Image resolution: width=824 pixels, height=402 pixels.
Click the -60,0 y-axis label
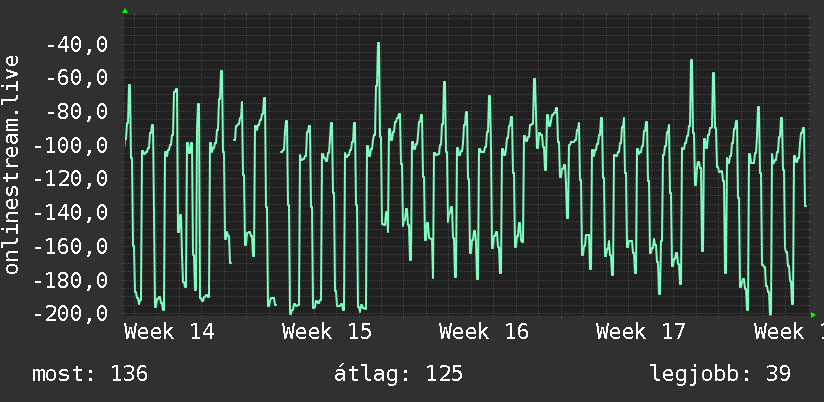coord(77,79)
